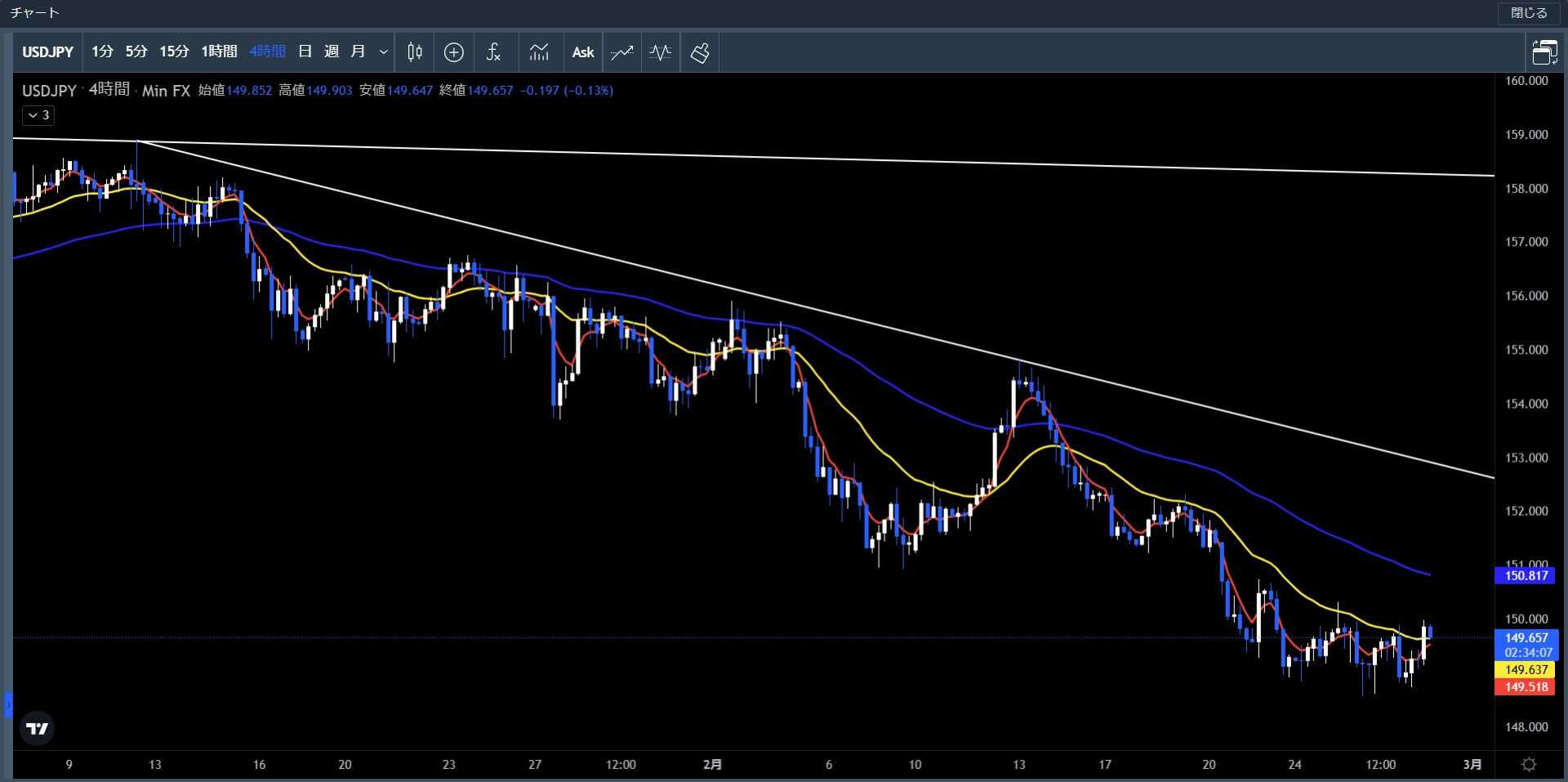Select the 5分 timeframe
The height and width of the screenshot is (782, 1568).
pyautogui.click(x=136, y=51)
